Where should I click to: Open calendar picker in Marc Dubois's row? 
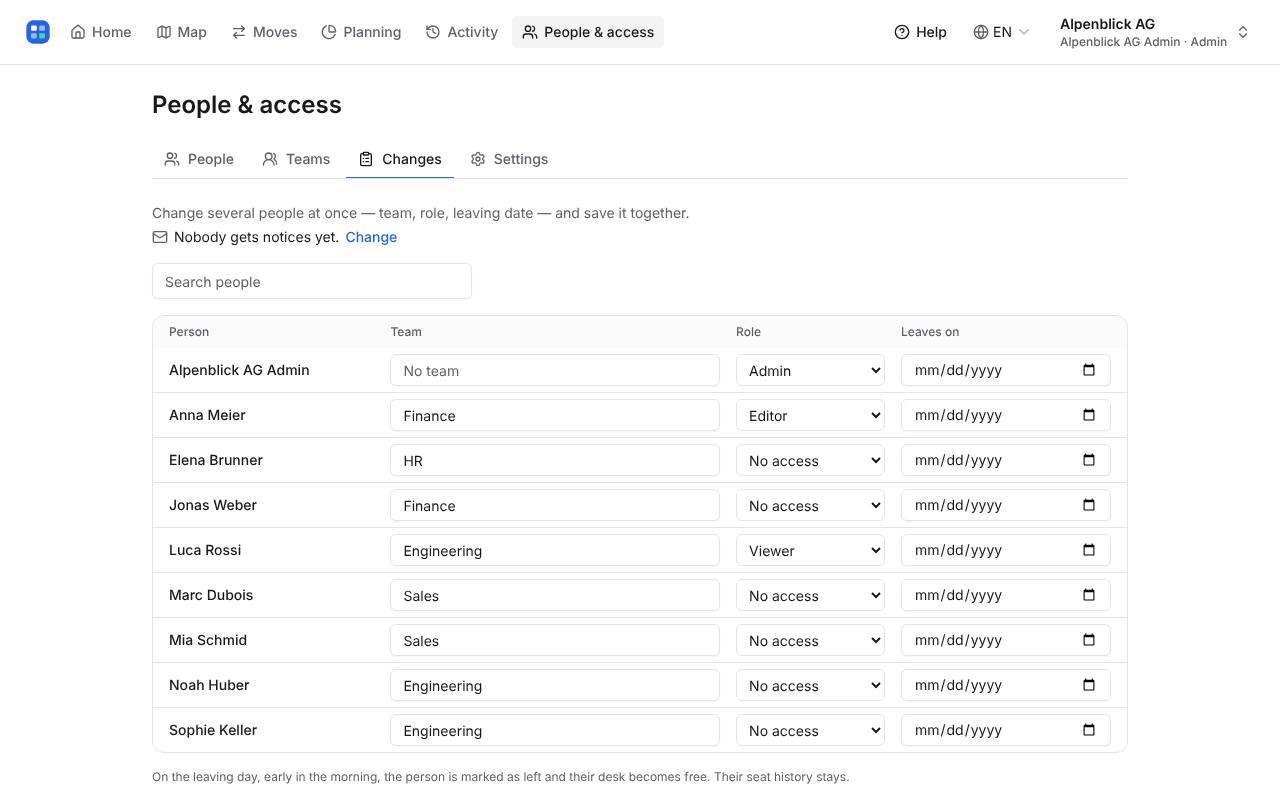(x=1089, y=595)
